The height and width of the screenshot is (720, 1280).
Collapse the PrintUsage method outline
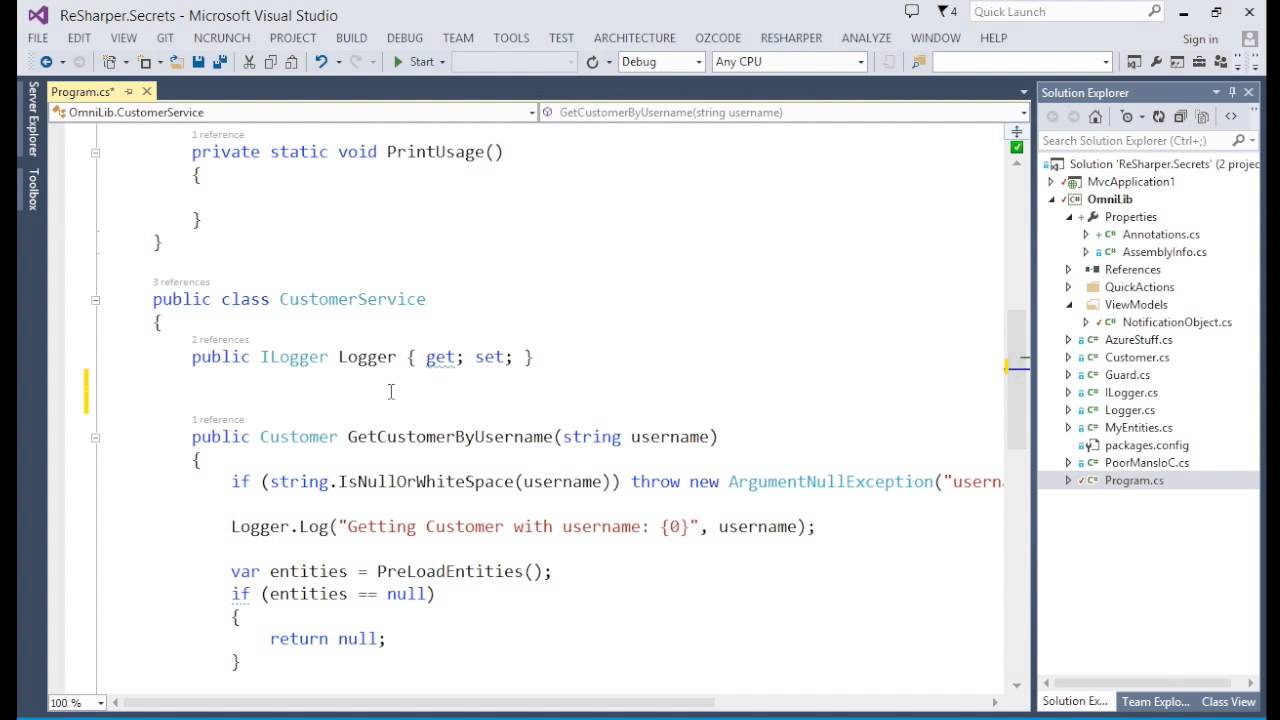pos(96,153)
